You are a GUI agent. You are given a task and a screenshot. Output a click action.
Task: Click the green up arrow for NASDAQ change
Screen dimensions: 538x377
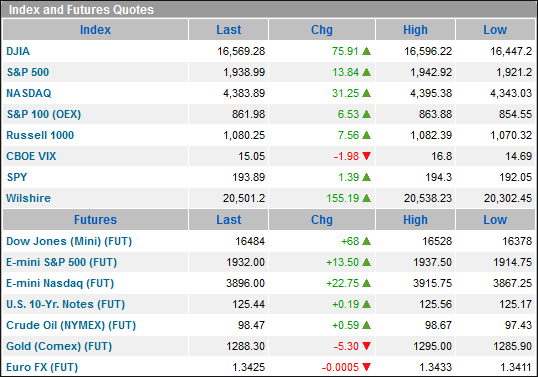366,93
